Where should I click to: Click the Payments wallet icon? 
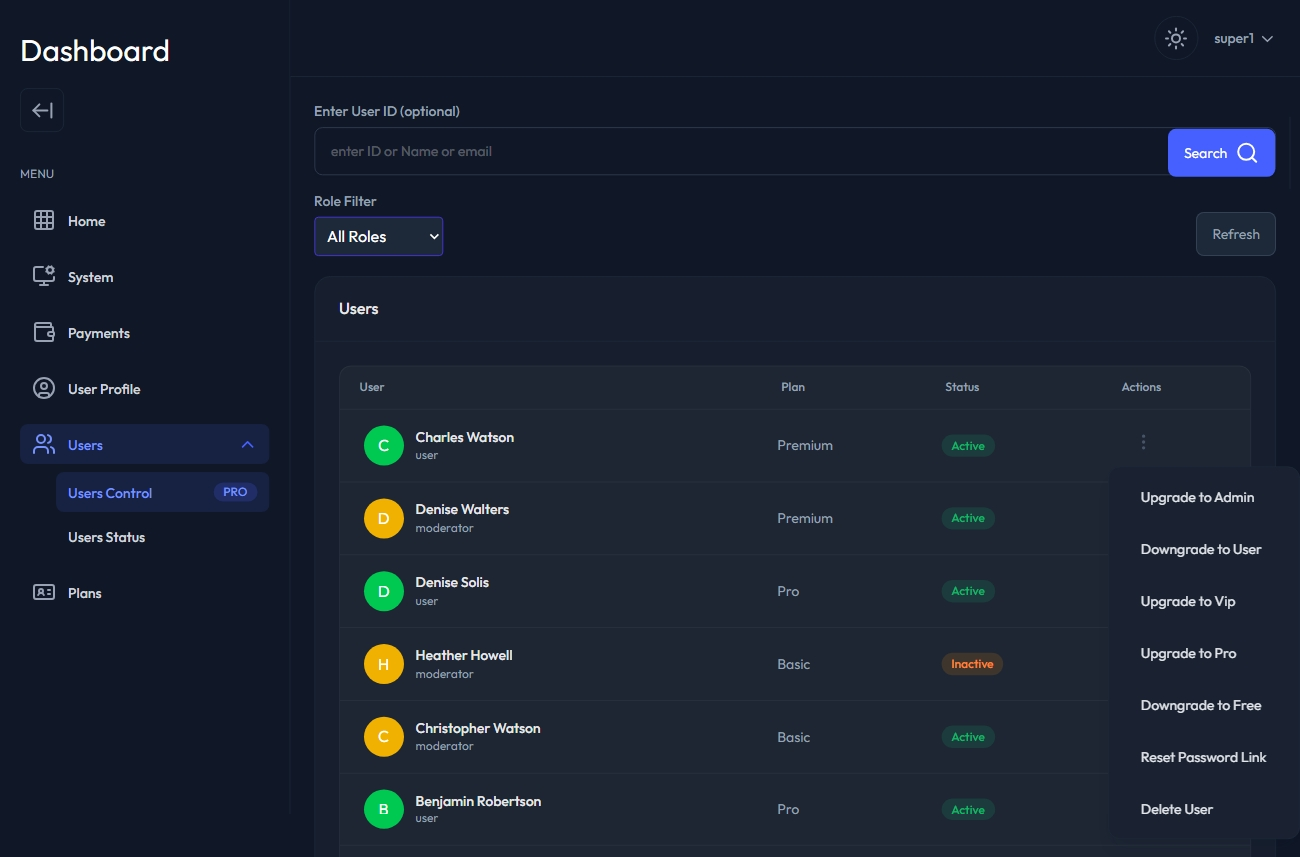click(x=44, y=333)
